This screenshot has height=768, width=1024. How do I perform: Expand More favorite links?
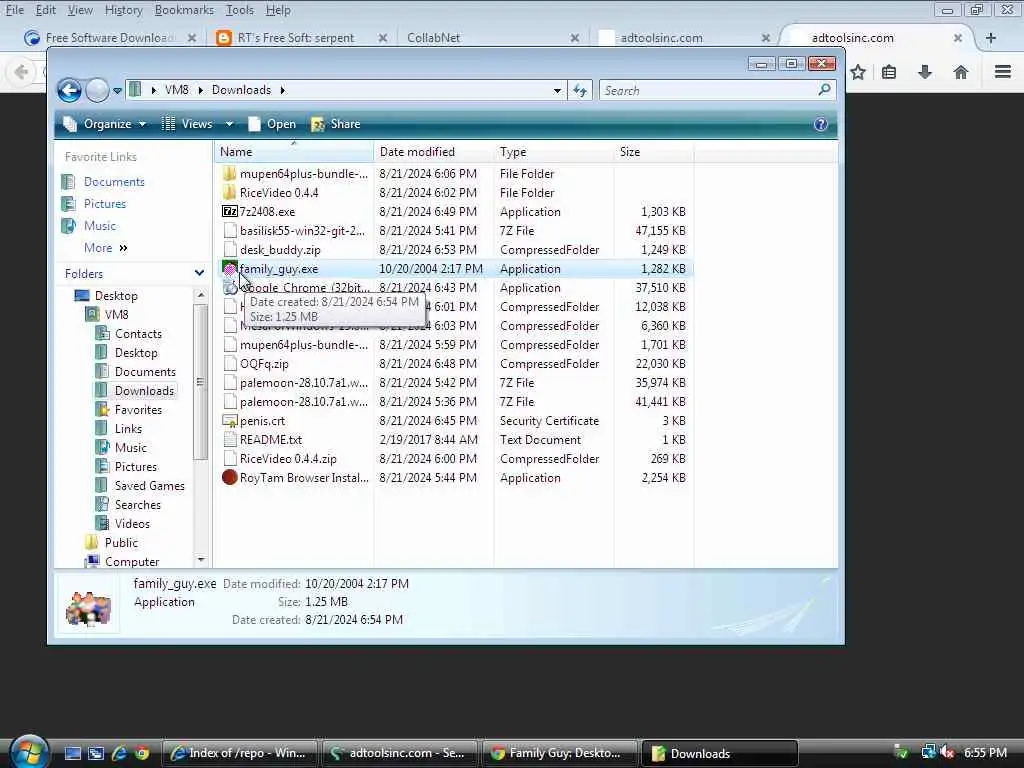click(105, 248)
